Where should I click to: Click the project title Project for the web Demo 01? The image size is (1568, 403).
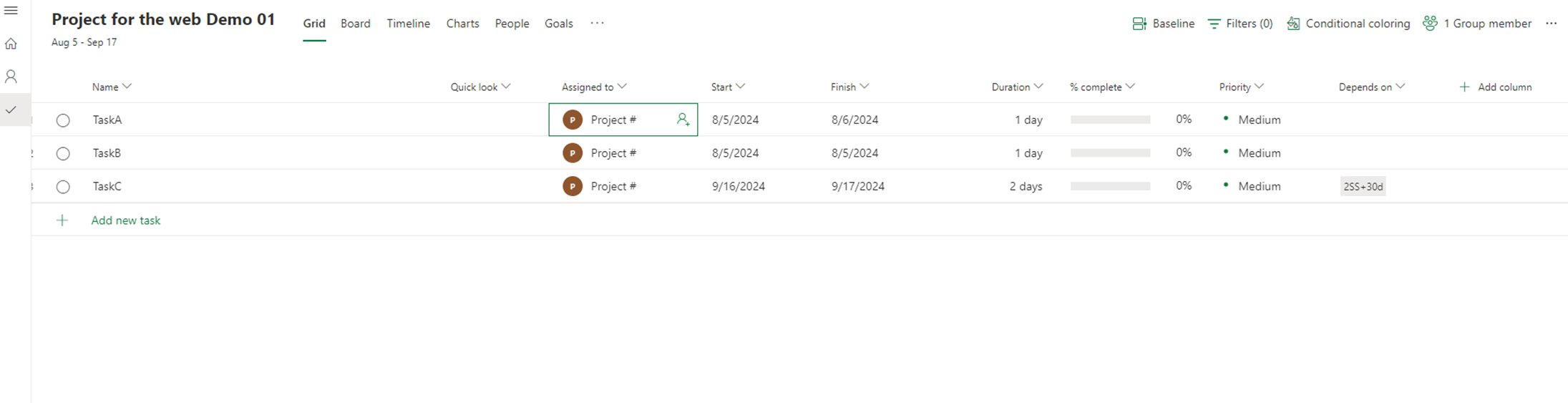coord(163,19)
